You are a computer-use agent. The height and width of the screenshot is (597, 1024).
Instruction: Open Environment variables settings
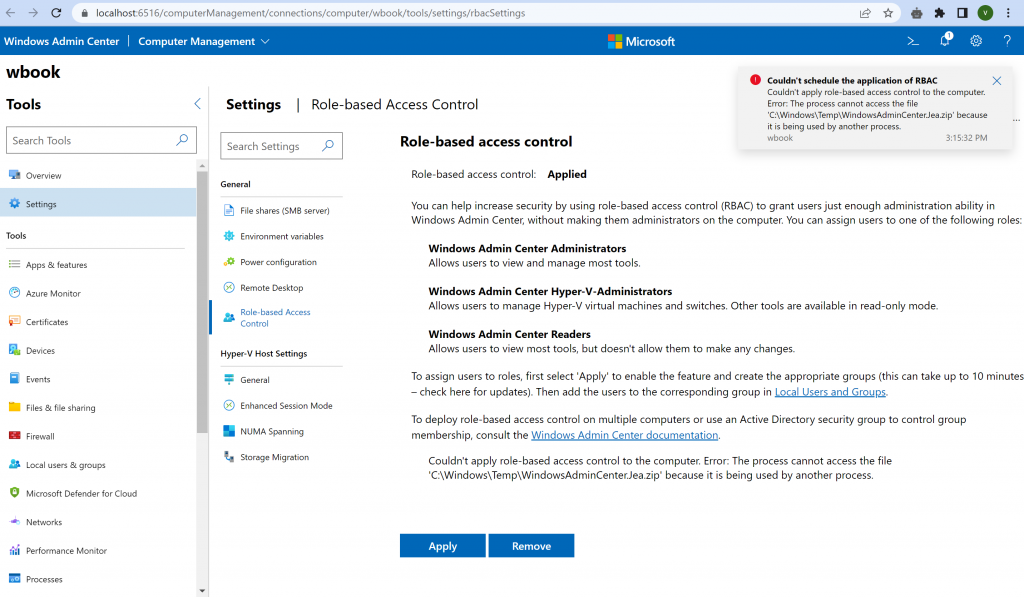coord(281,236)
